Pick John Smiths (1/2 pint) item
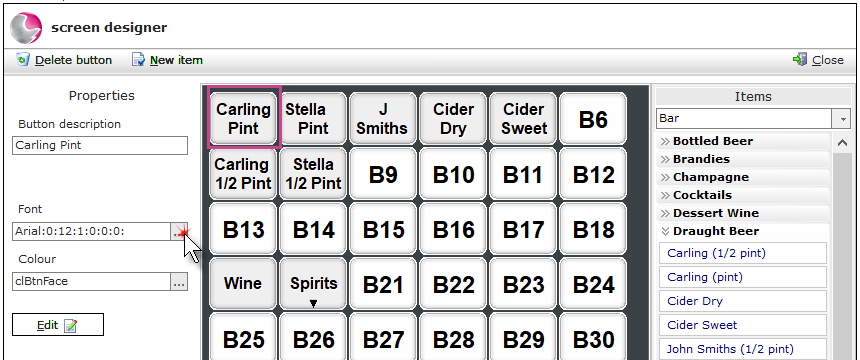Image resolution: width=860 pixels, height=360 pixels. pos(743,348)
